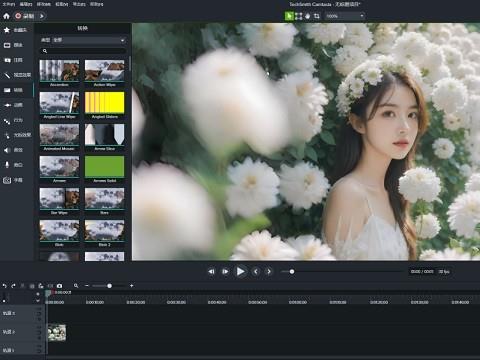
Task: Click the timeline zoom magnifier icon
Action: click(76, 286)
